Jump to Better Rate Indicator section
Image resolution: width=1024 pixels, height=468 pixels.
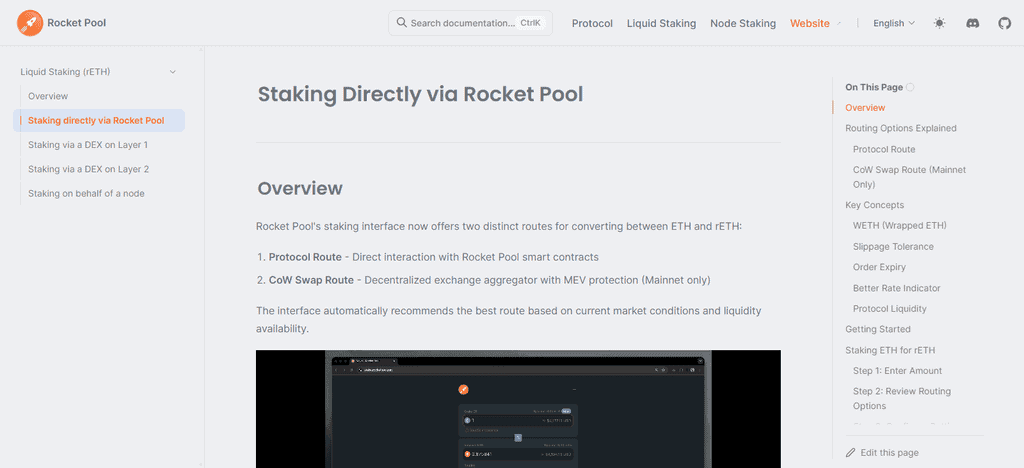point(896,288)
